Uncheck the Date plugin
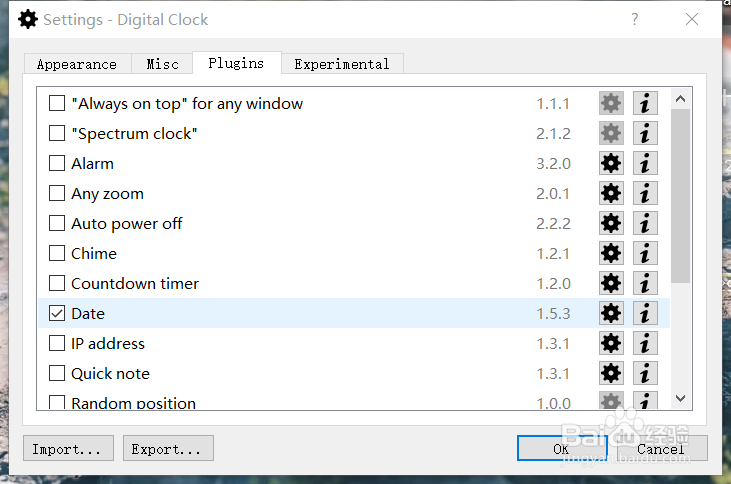Image resolution: width=731 pixels, height=484 pixels. pos(57,313)
